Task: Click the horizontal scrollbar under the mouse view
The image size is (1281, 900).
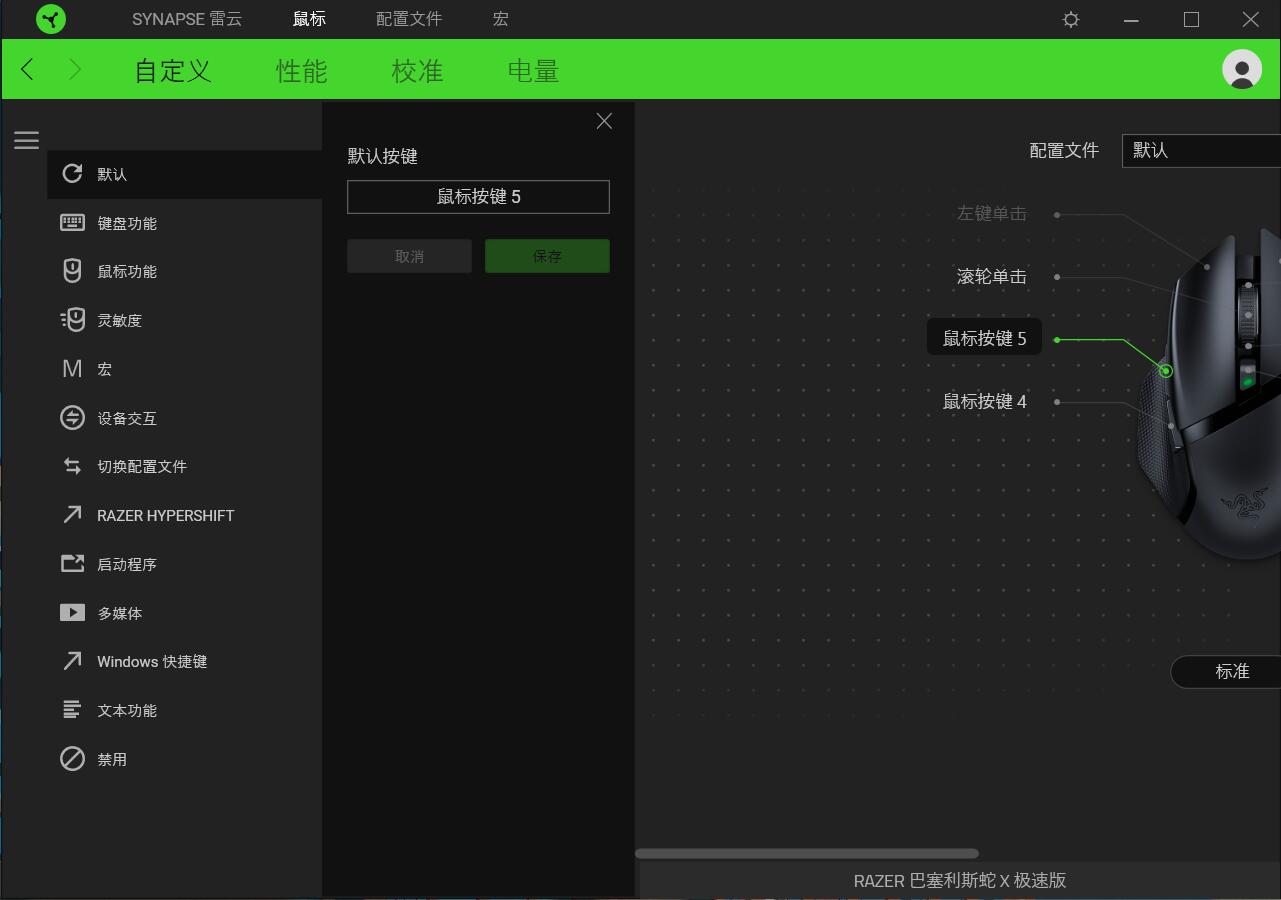Action: (807, 853)
